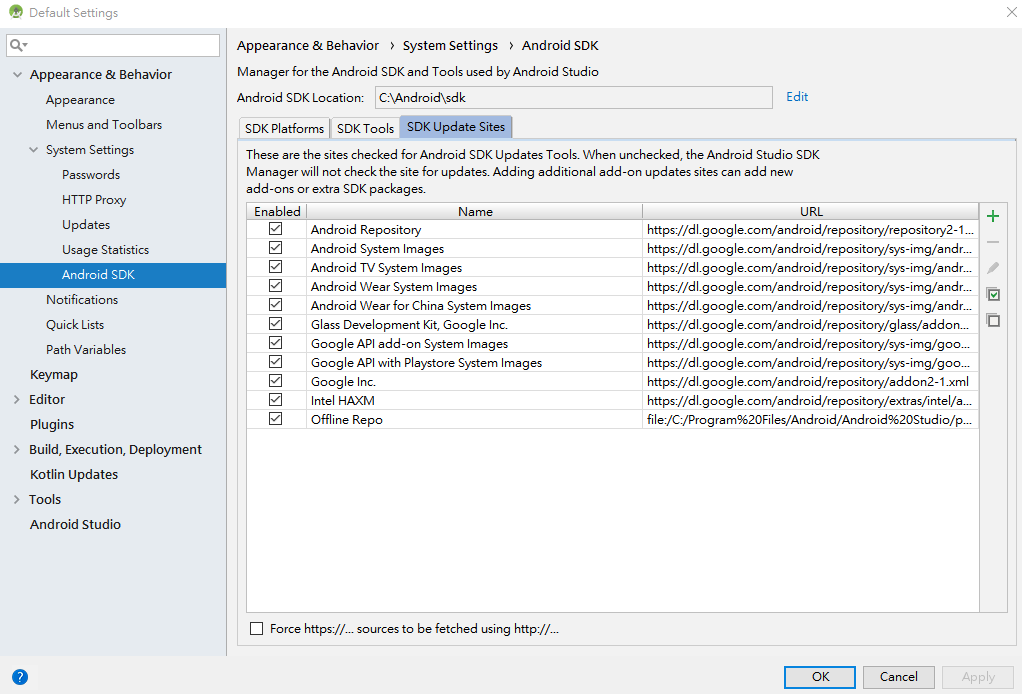Click the URL column header
Screen dimensions: 1022x694
[811, 211]
